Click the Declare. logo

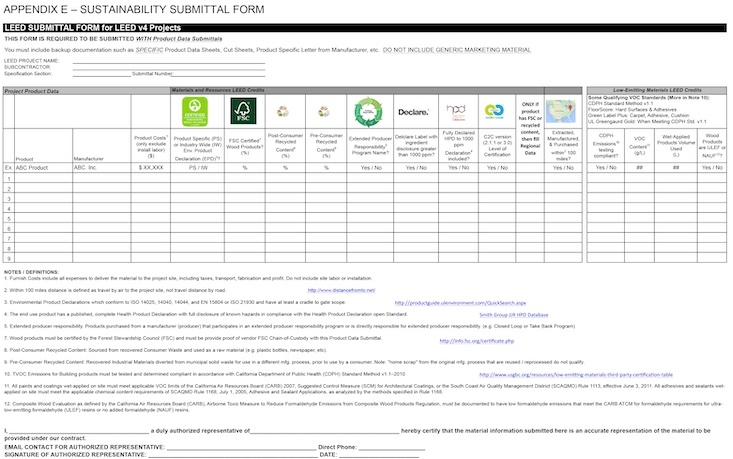pyautogui.click(x=413, y=112)
